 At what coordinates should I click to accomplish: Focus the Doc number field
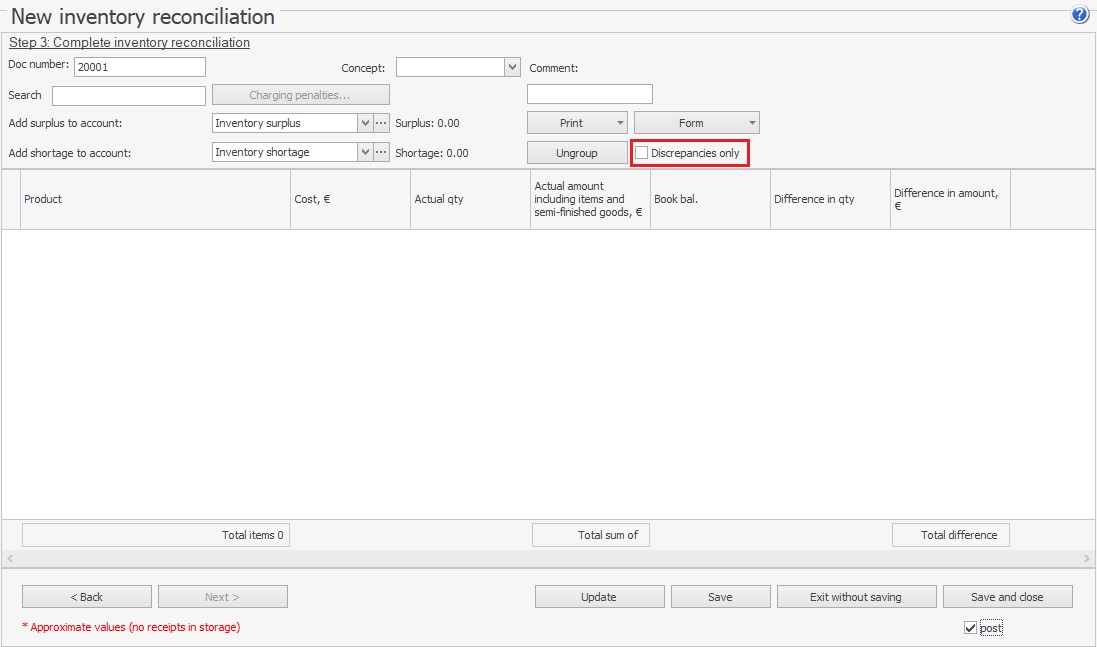coord(139,67)
